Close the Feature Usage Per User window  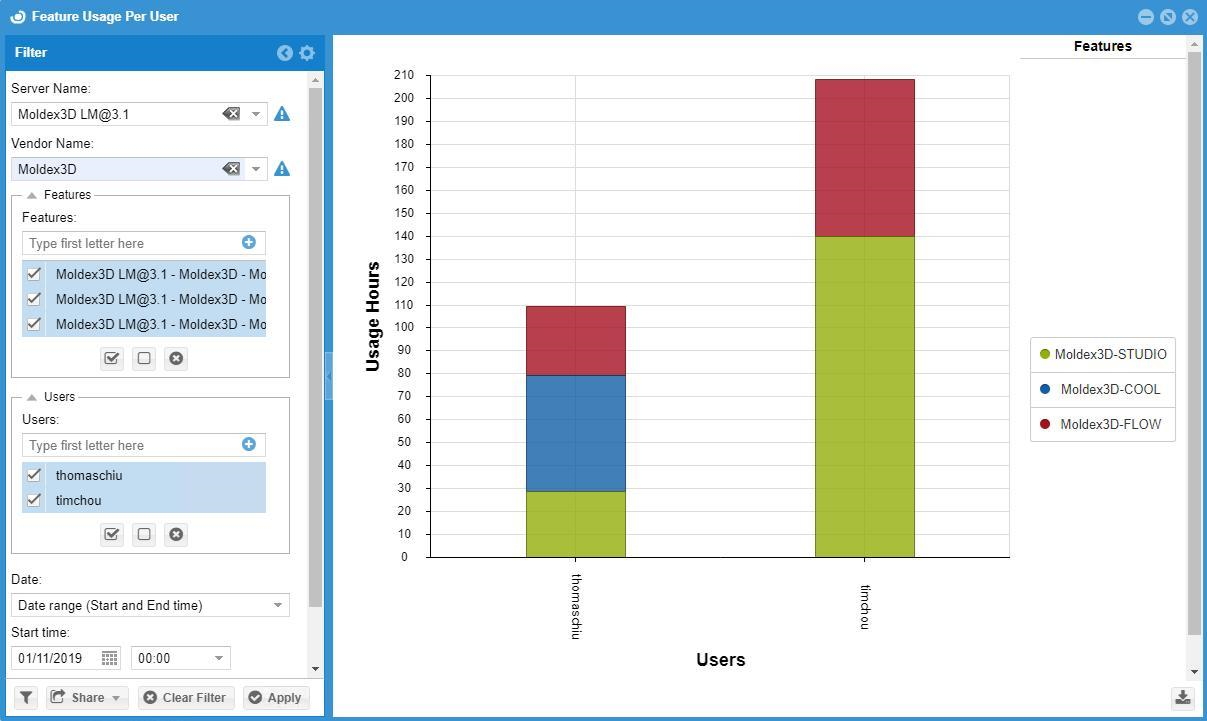click(x=1190, y=17)
